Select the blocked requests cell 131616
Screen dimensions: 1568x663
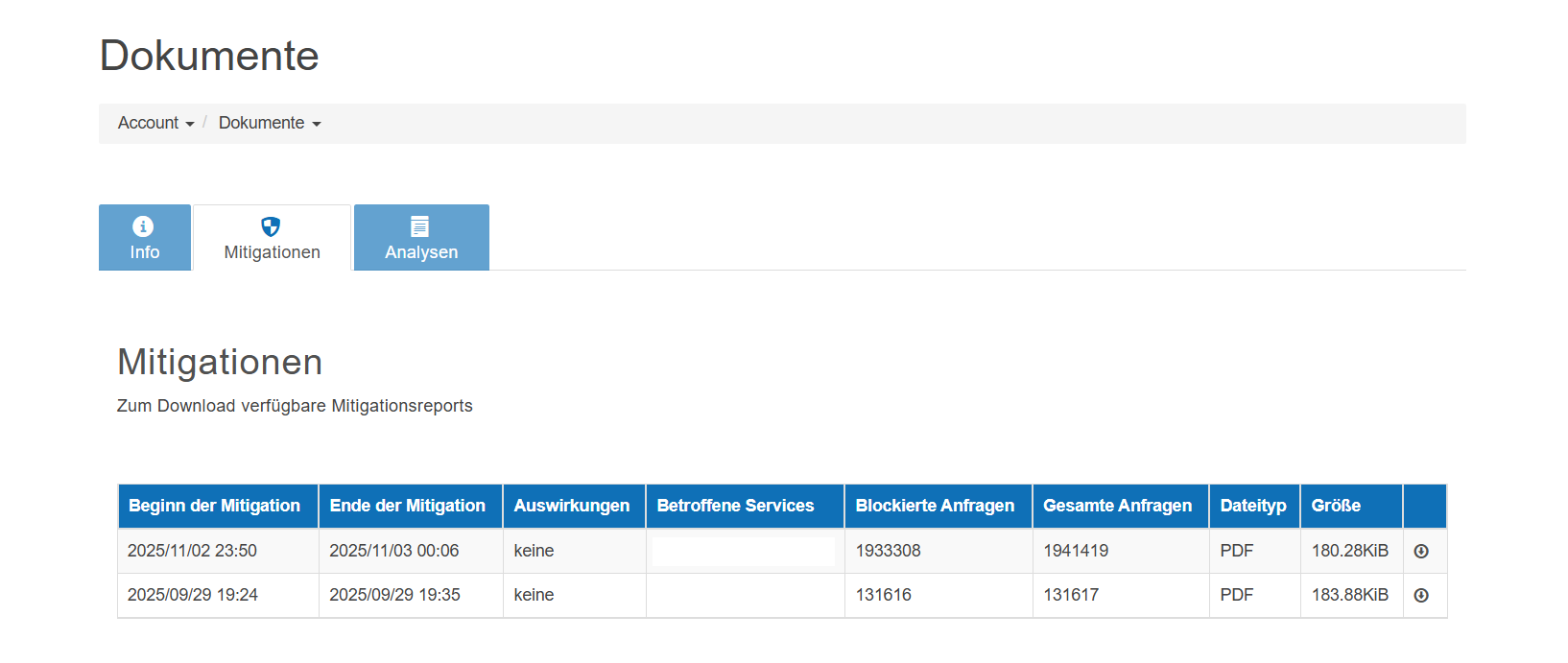point(884,595)
